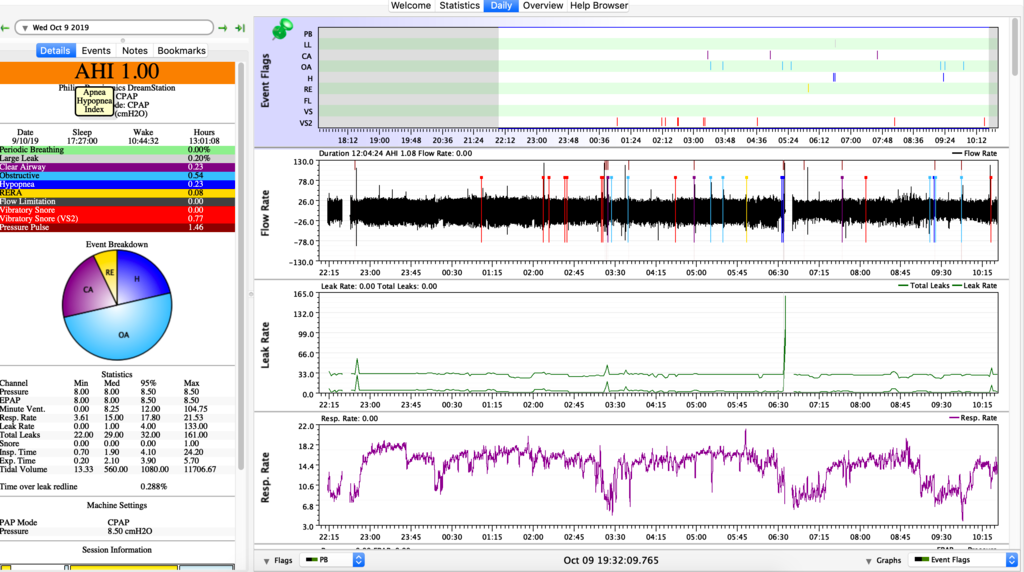
Task: Switch to the Events tab
Action: coord(96,50)
